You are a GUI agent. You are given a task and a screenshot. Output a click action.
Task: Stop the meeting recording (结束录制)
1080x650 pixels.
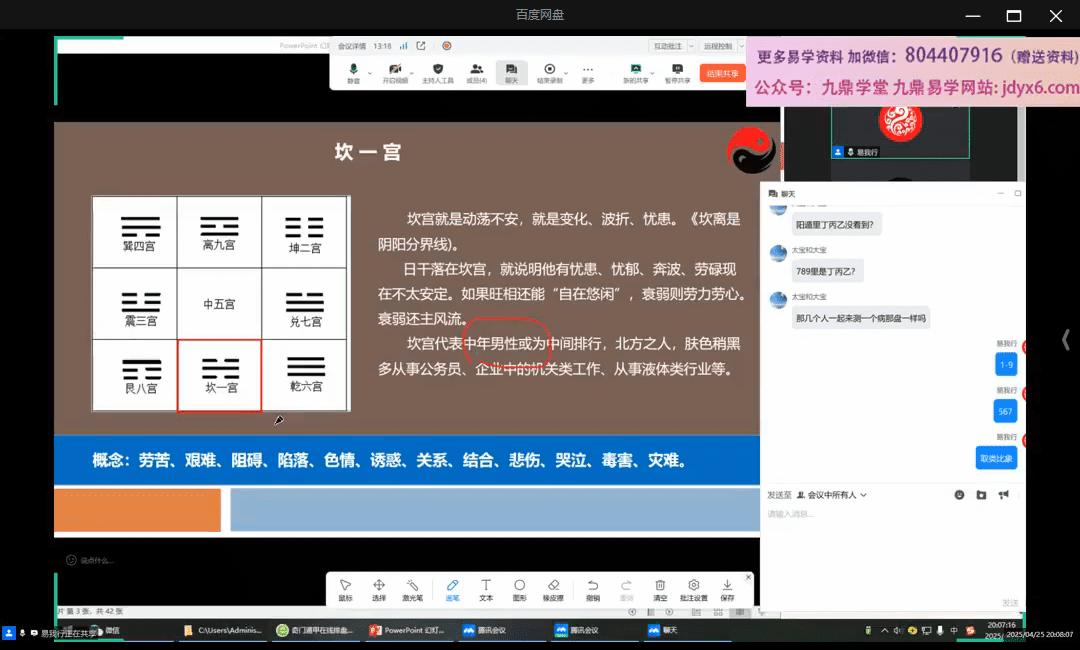click(549, 73)
